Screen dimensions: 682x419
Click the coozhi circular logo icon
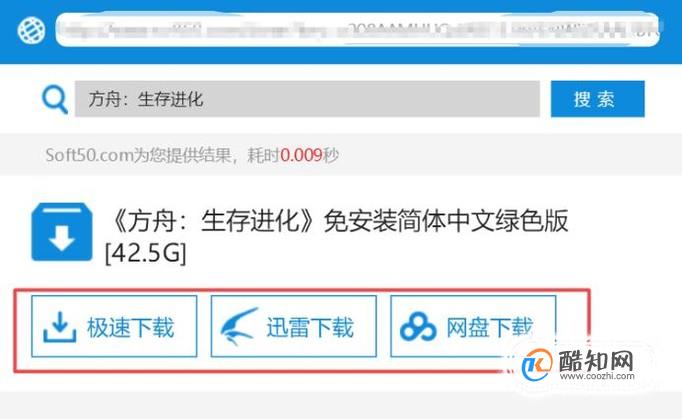[x=537, y=365]
